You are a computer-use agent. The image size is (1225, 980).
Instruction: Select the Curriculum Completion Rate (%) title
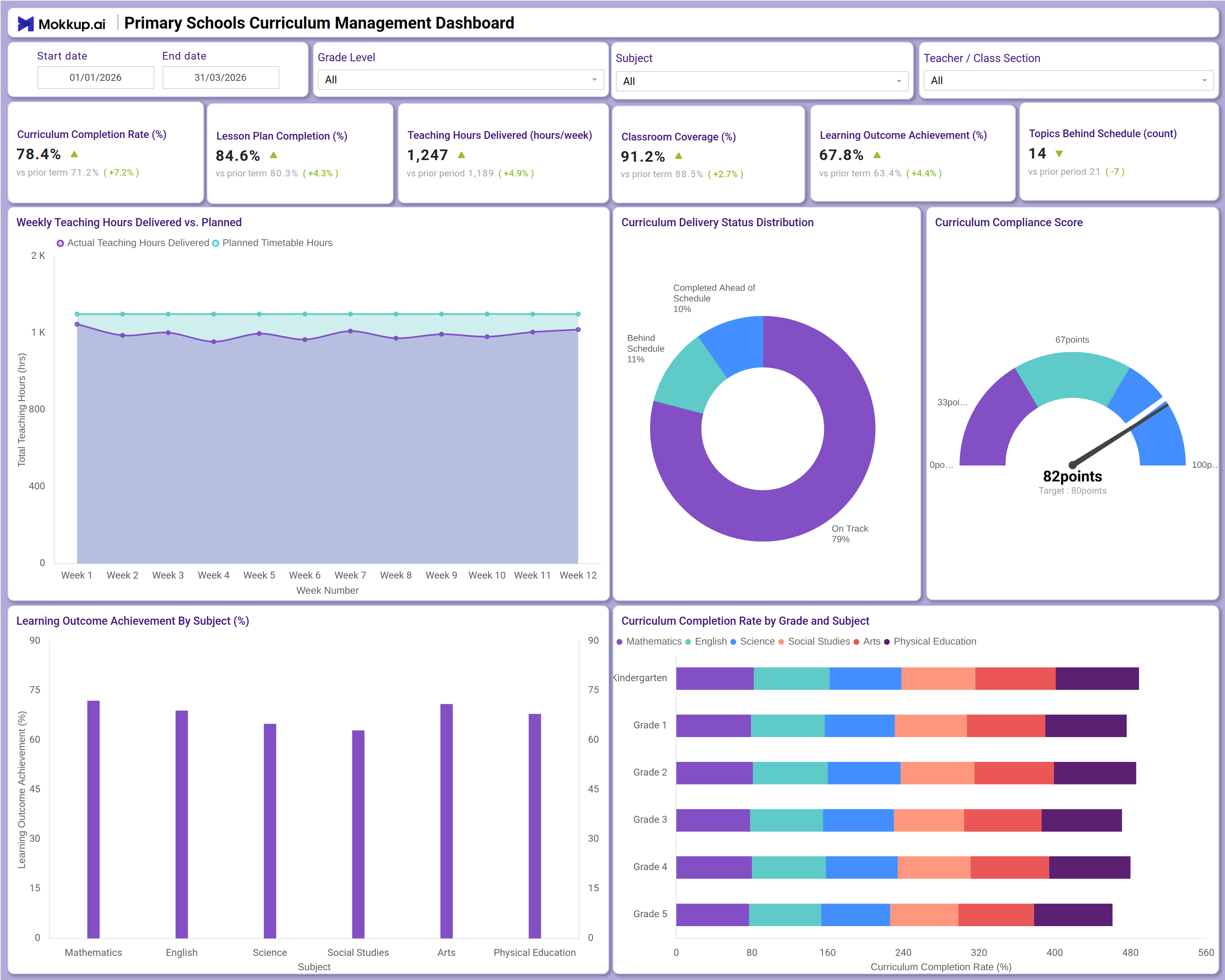pos(91,134)
